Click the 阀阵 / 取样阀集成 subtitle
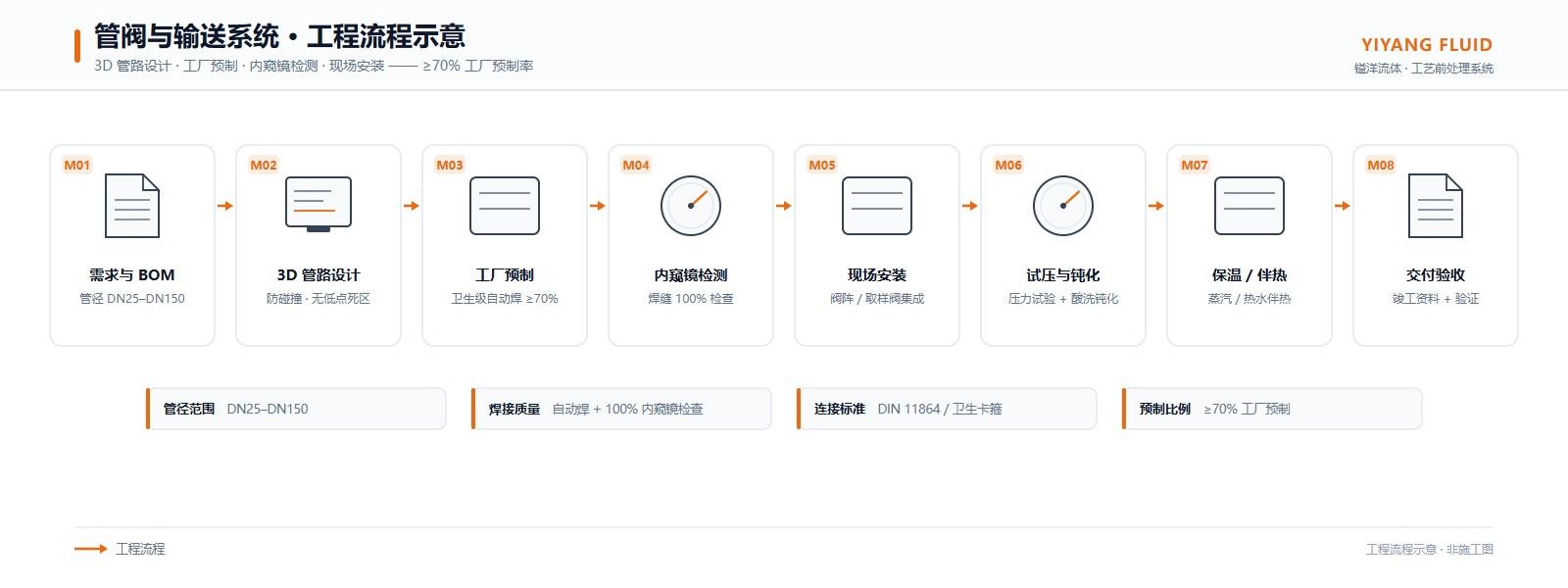 point(877,299)
